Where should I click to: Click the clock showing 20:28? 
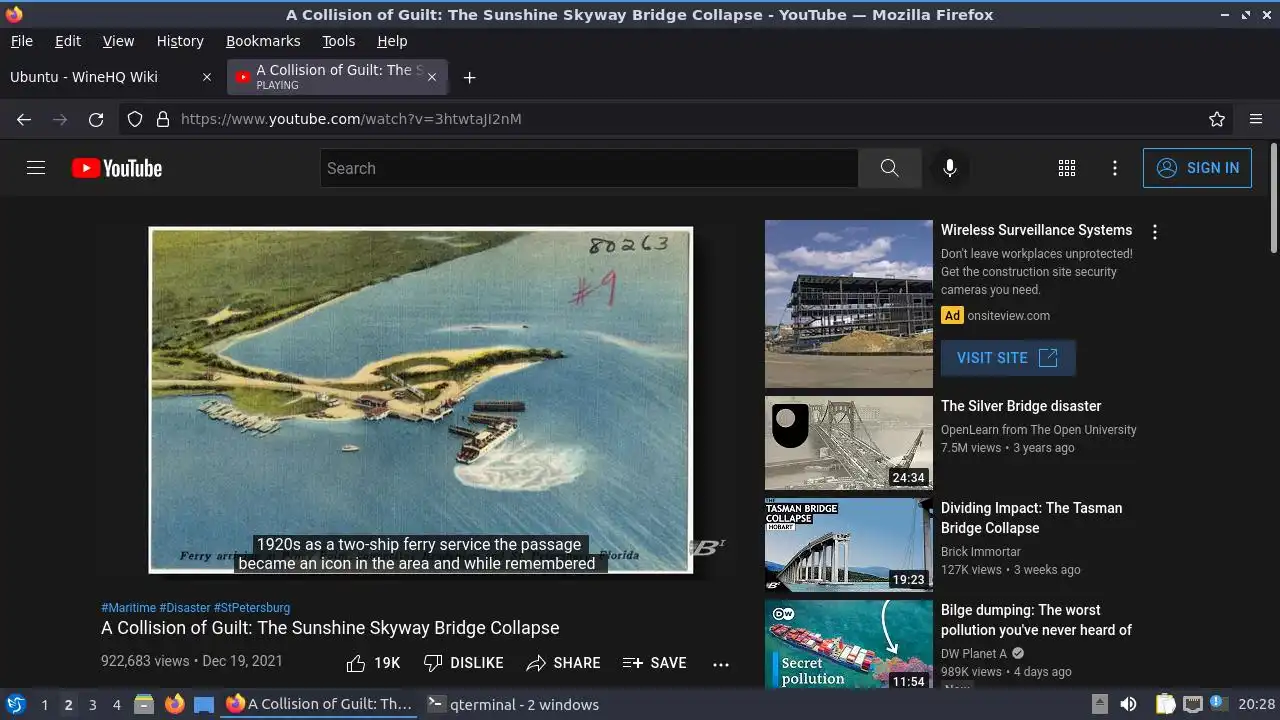1257,704
